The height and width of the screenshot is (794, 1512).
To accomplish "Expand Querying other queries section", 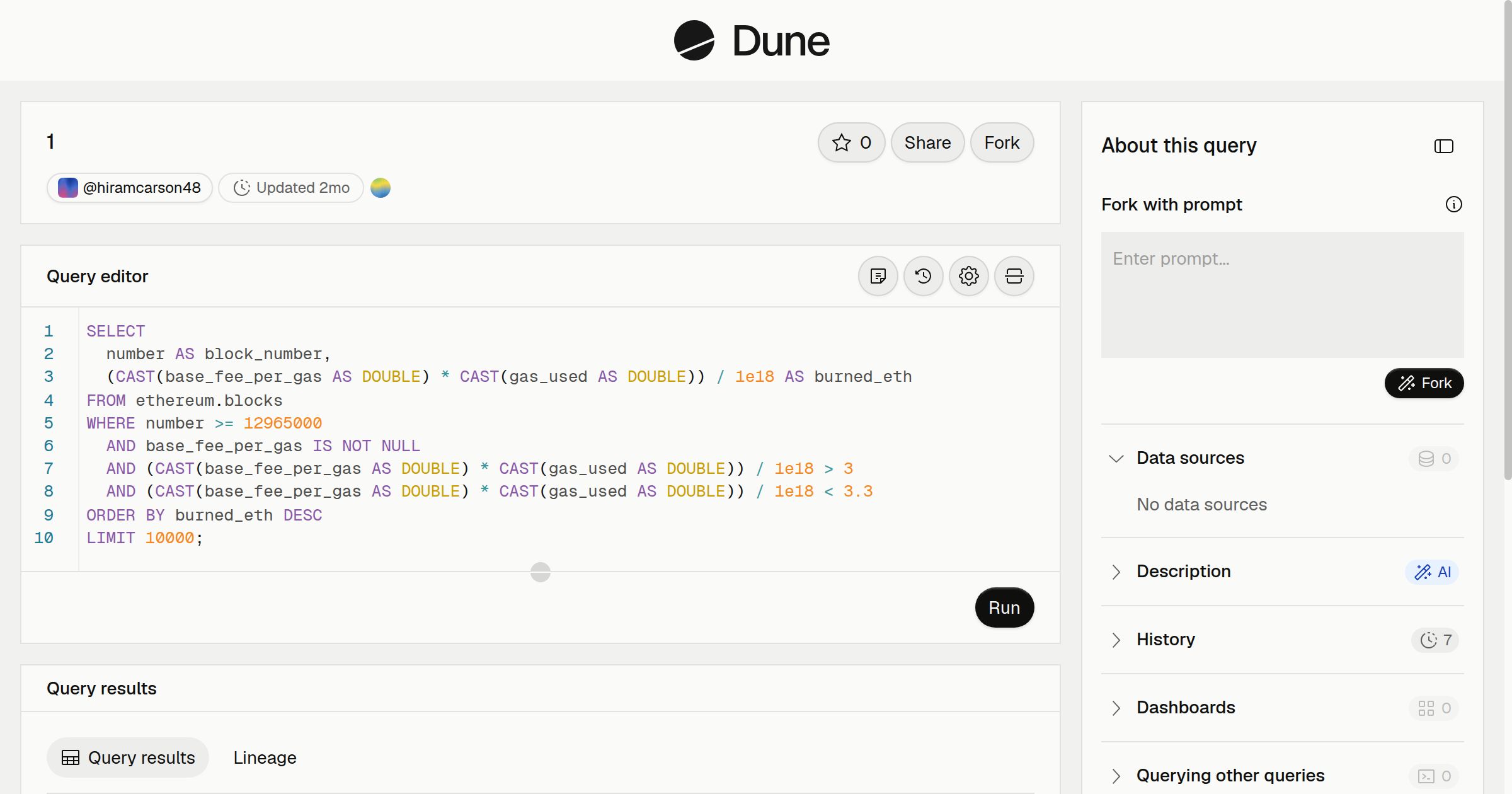I will (x=1116, y=776).
